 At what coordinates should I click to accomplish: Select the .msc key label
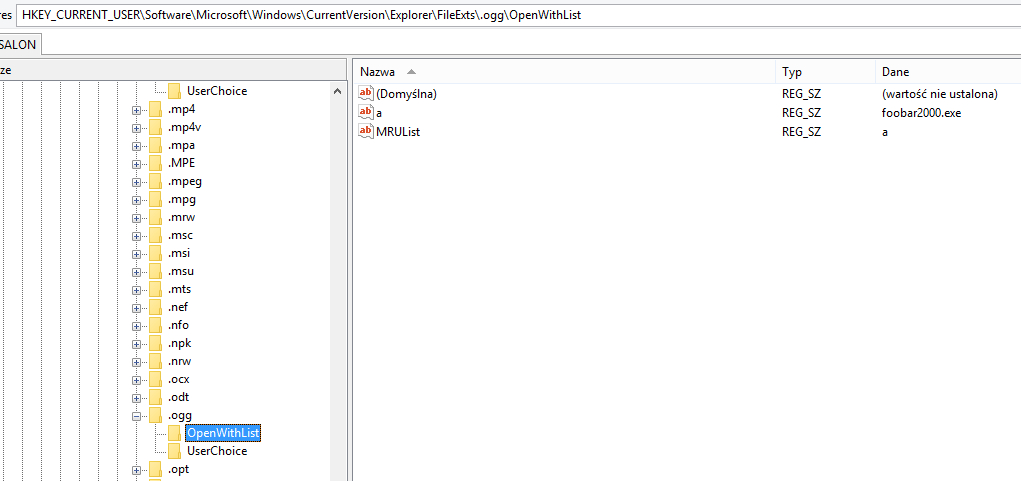pyautogui.click(x=180, y=235)
